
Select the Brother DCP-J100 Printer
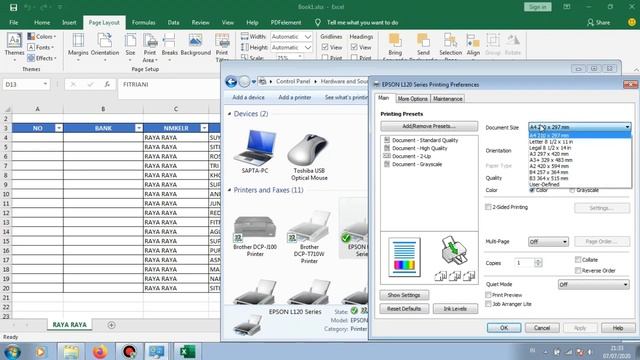[255, 235]
